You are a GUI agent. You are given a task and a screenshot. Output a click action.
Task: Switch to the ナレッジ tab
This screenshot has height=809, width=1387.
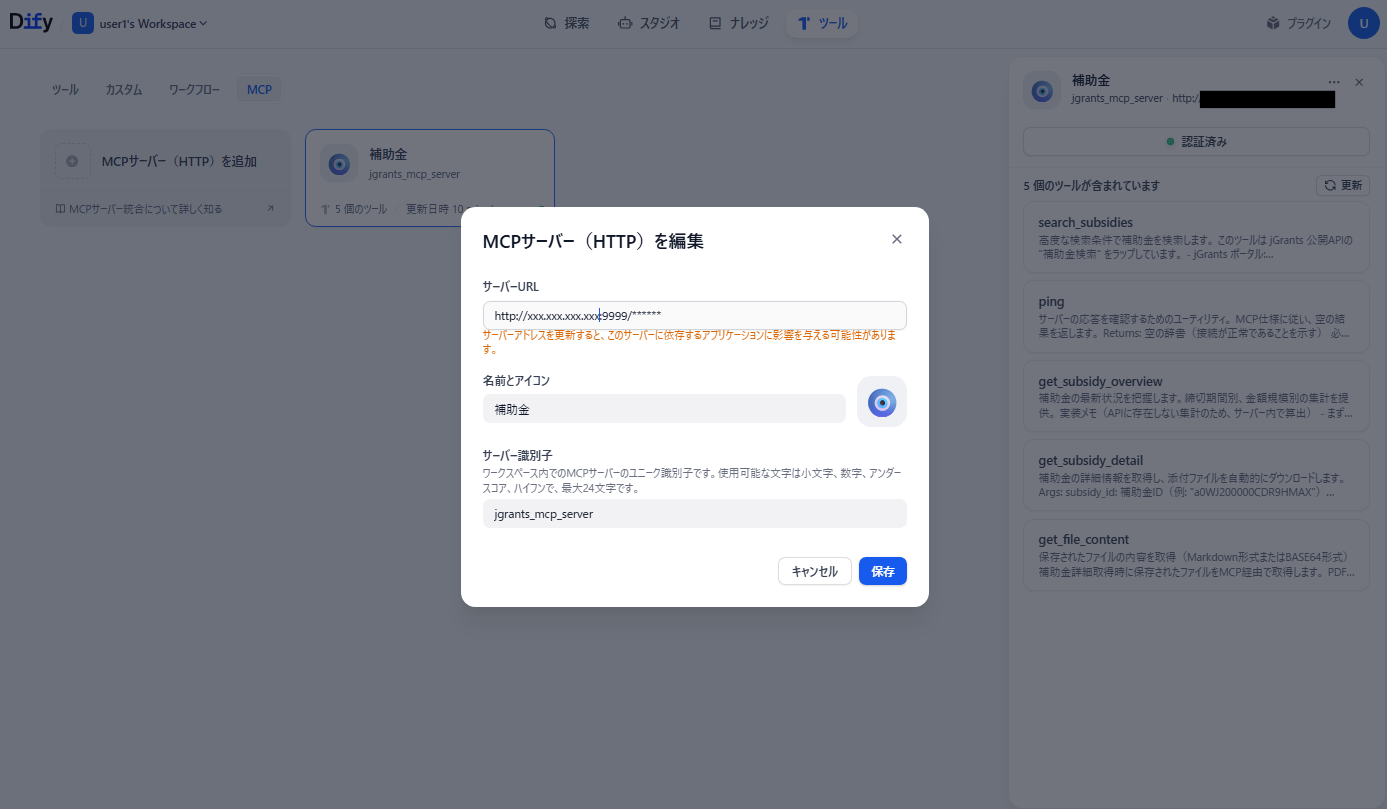click(x=739, y=23)
